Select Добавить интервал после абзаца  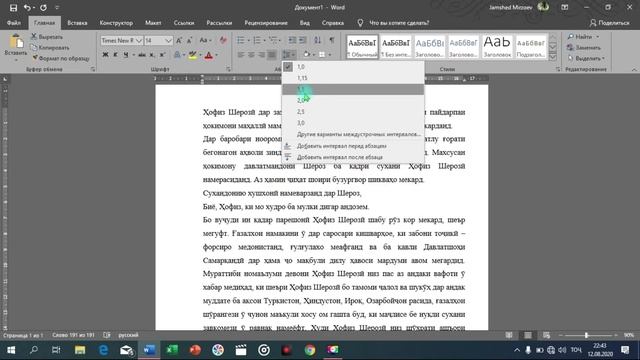pos(353,157)
